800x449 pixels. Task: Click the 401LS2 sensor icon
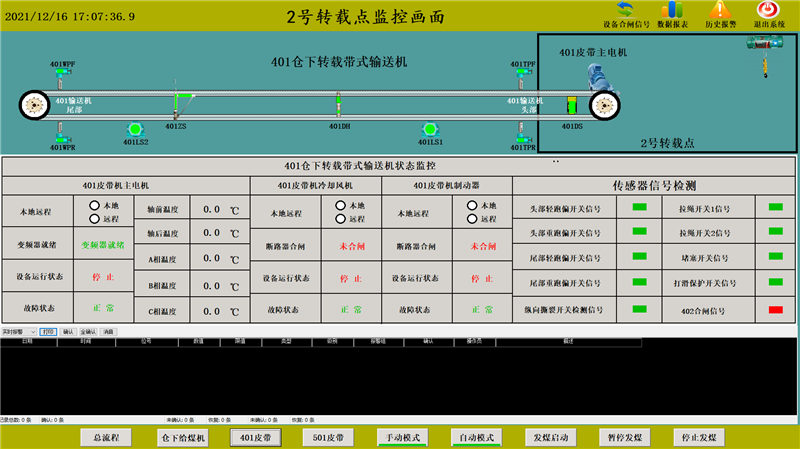(x=135, y=129)
